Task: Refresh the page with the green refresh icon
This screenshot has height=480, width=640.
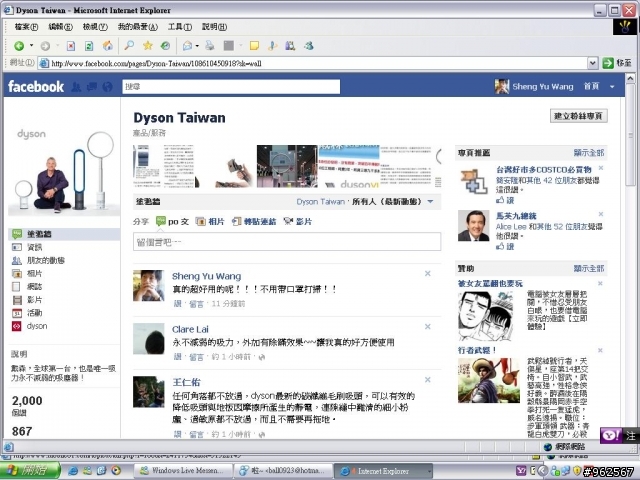Action: [89, 46]
